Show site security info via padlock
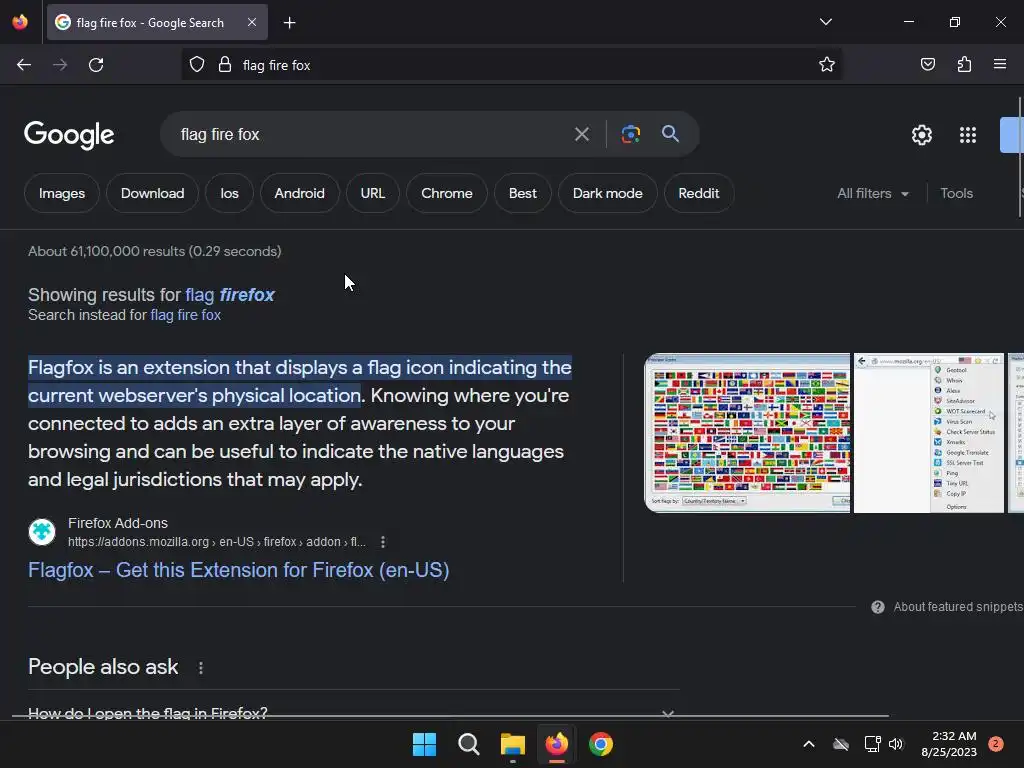The width and height of the screenshot is (1024, 768). coord(225,65)
